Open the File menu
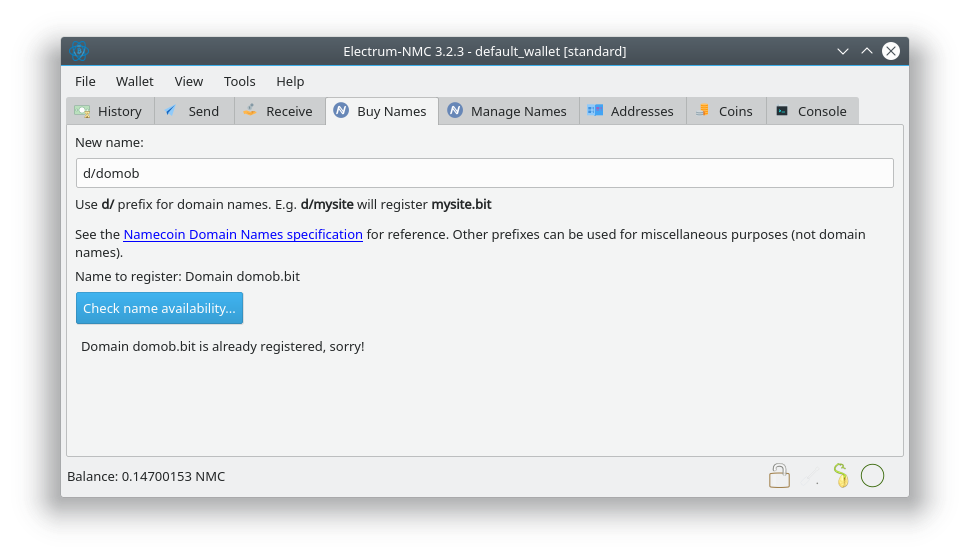 (x=85, y=81)
